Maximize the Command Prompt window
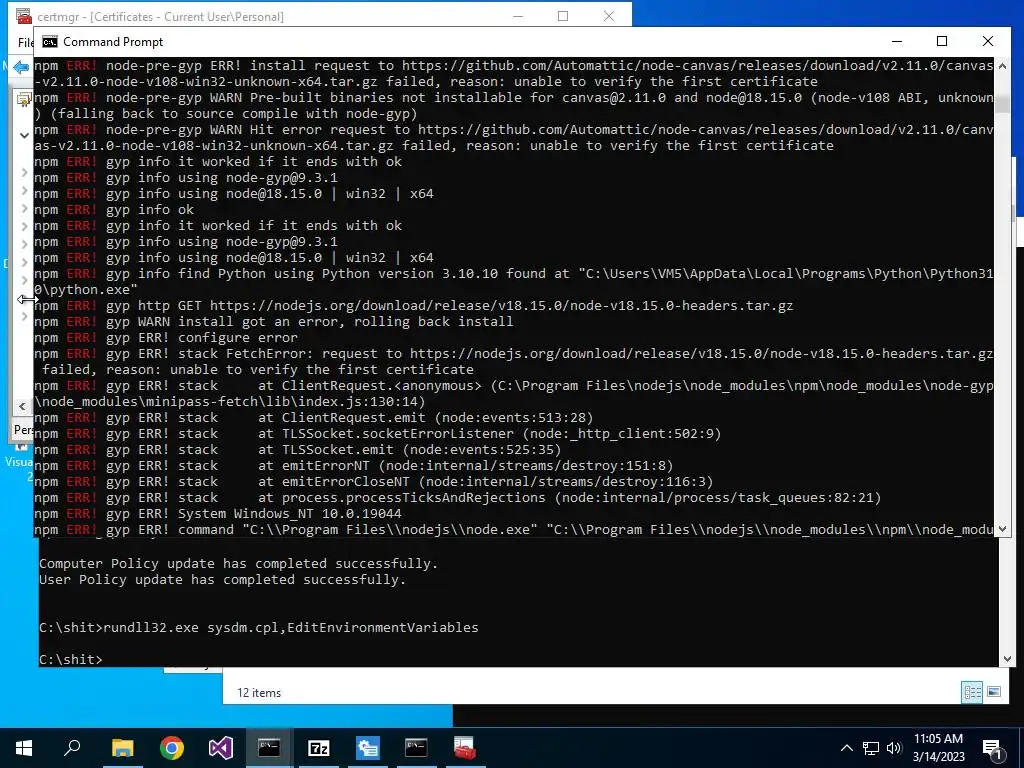The width and height of the screenshot is (1024, 768). (x=942, y=42)
